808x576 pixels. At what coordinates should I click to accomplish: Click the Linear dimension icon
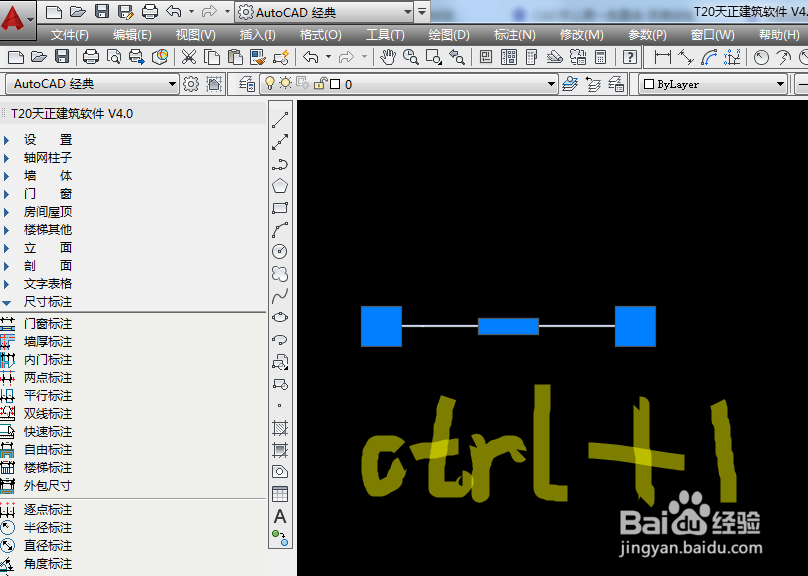(662, 57)
